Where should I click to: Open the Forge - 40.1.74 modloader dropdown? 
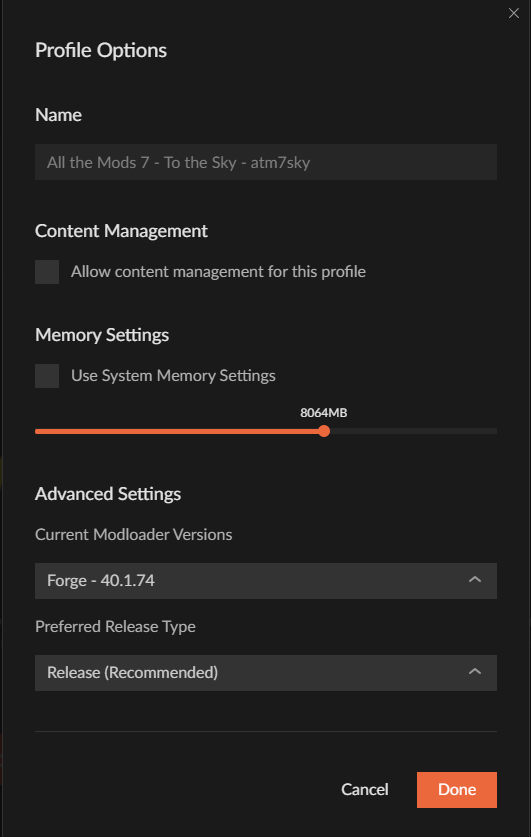click(266, 581)
